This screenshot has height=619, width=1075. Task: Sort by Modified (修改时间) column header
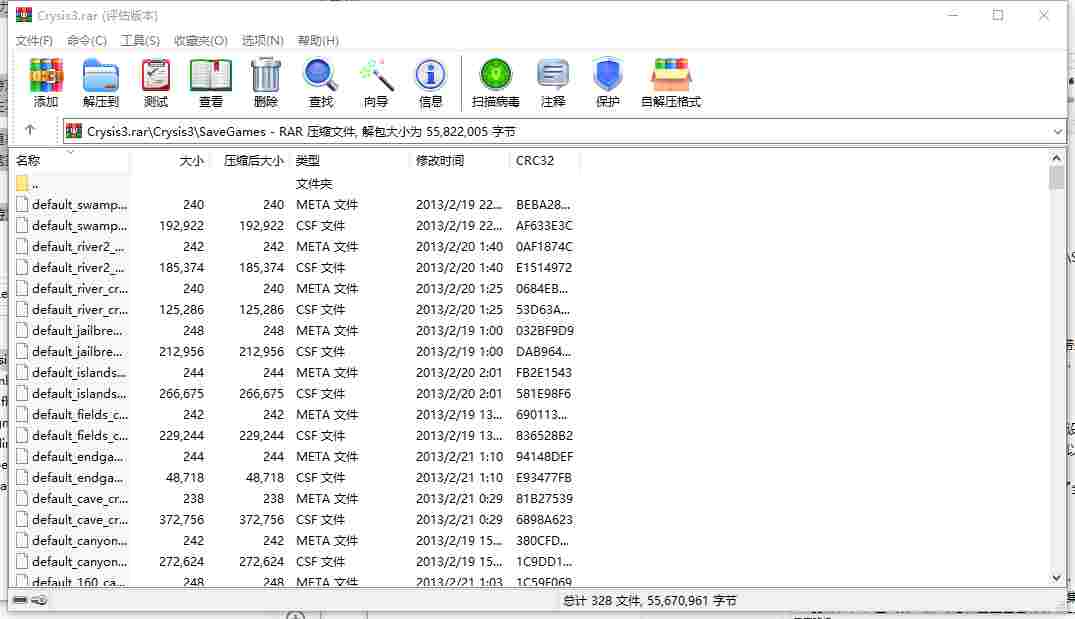(459, 160)
